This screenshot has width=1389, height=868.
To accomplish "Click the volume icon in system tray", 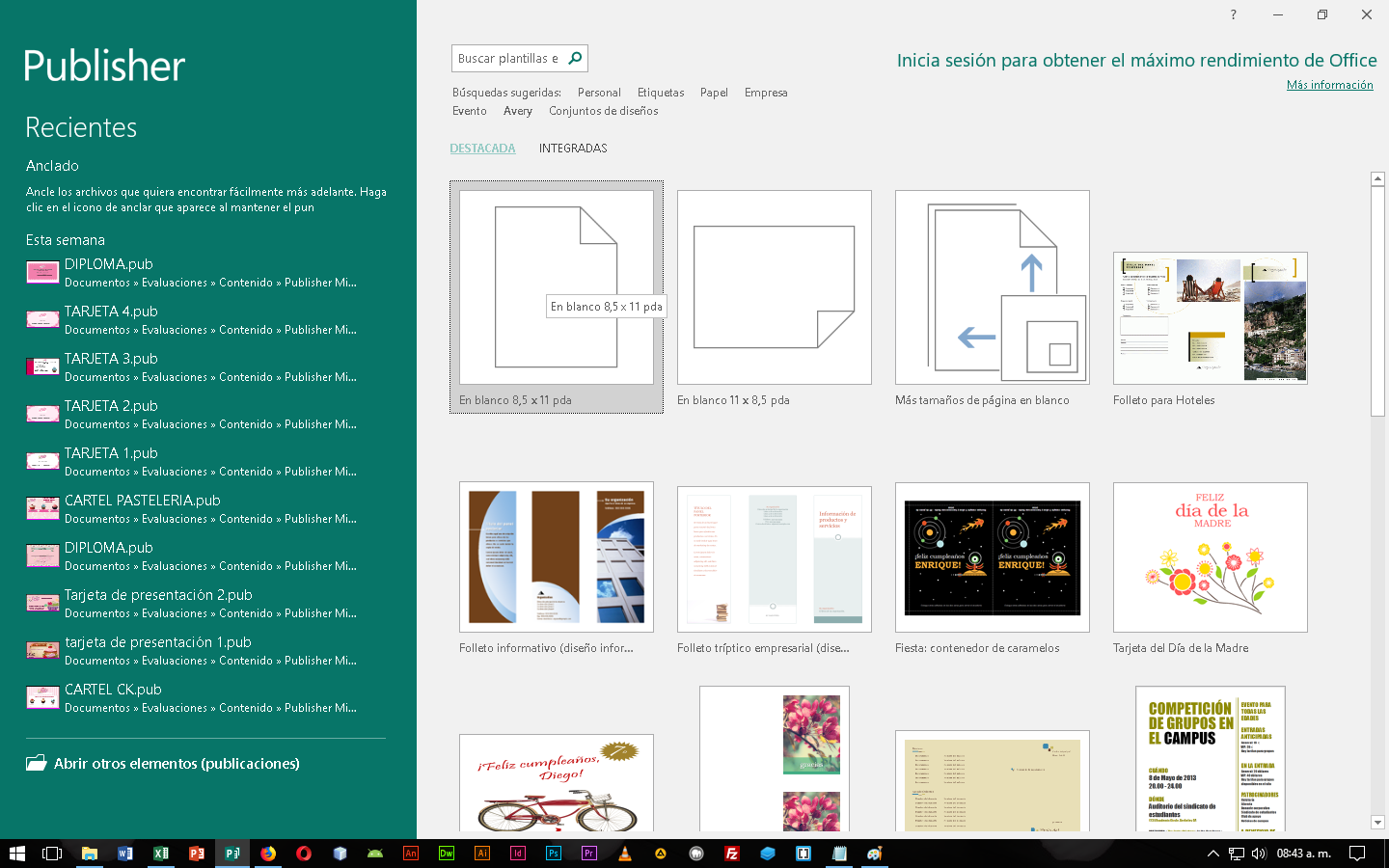I will [x=1259, y=854].
